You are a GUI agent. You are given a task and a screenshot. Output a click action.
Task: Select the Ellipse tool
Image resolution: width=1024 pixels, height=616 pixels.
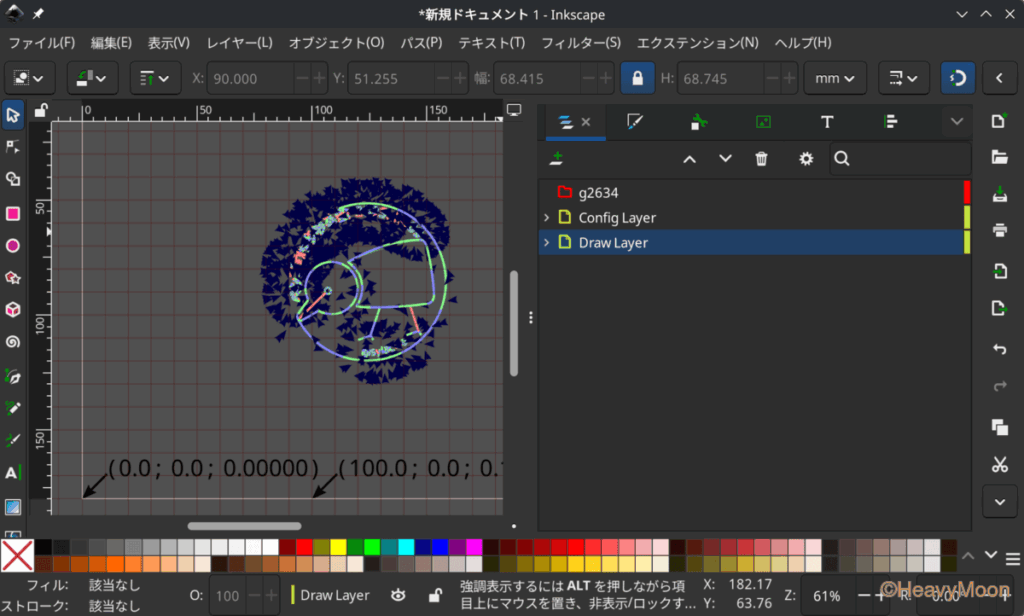(13, 245)
